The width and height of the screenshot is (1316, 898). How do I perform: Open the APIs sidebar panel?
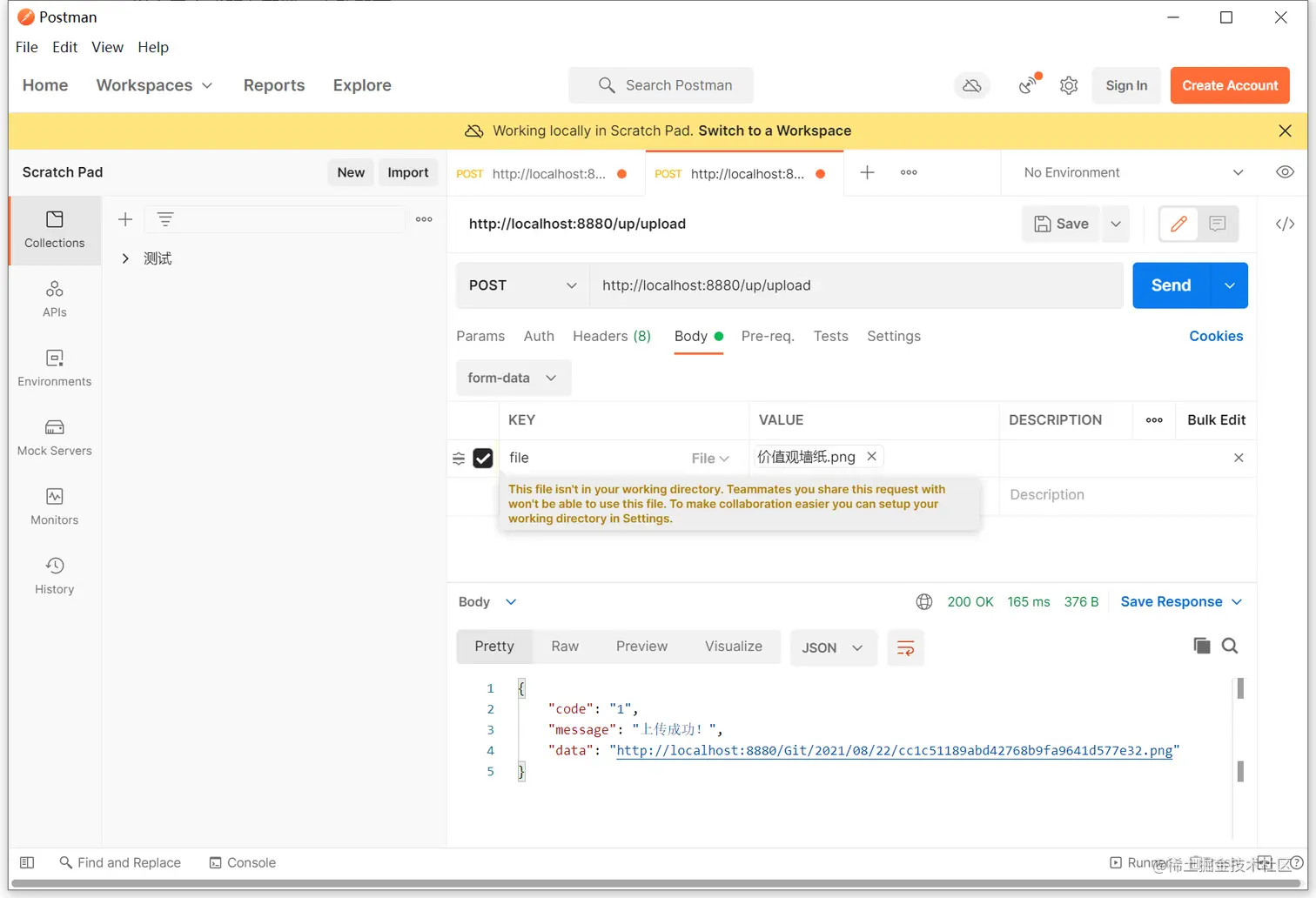click(54, 298)
